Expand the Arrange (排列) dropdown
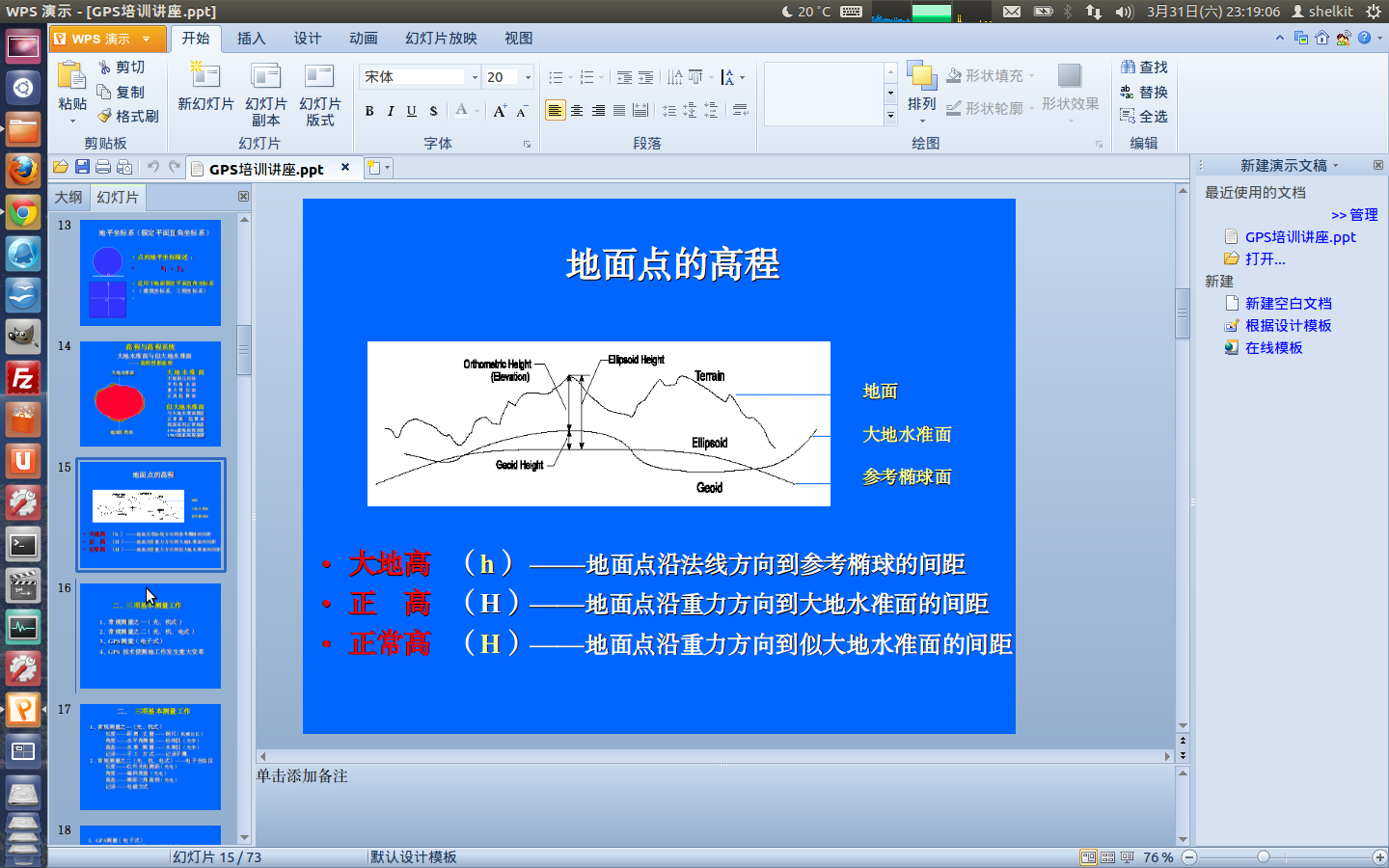 [922, 121]
